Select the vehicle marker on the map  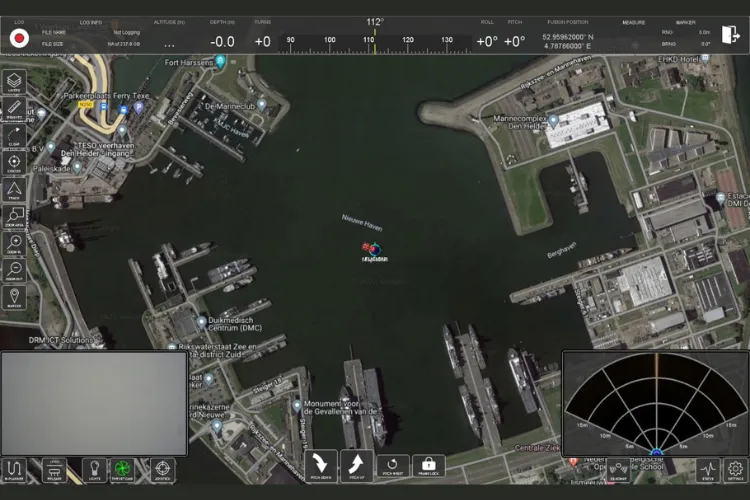click(373, 250)
